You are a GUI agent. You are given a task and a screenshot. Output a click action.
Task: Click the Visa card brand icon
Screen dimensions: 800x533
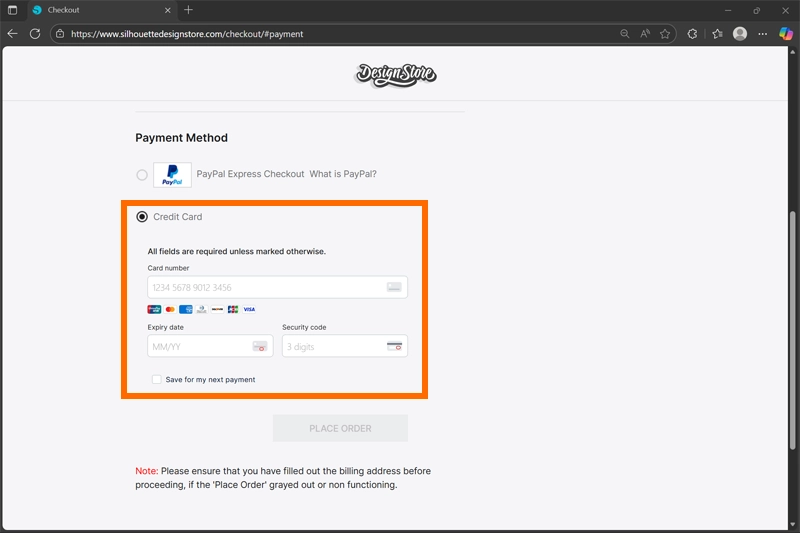click(249, 310)
